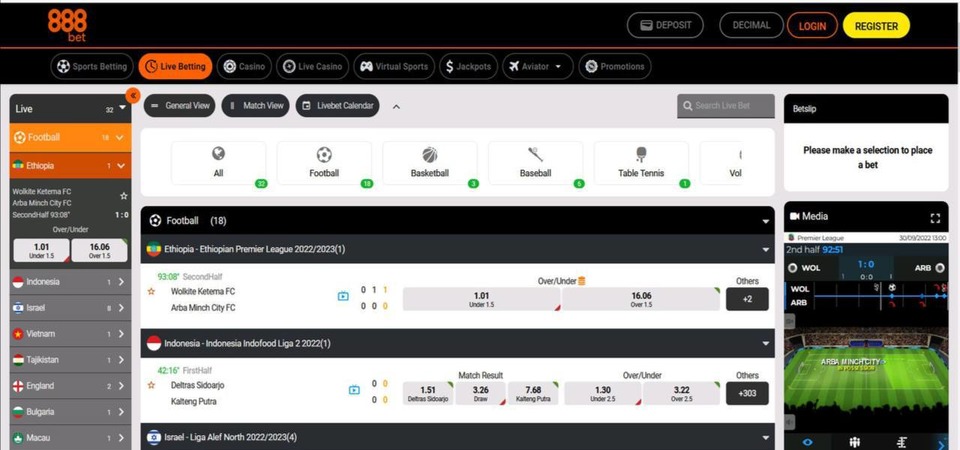This screenshot has height=450, width=960.
Task: Open live stream icon for Deltras Sidoarjo match
Action: pos(354,390)
